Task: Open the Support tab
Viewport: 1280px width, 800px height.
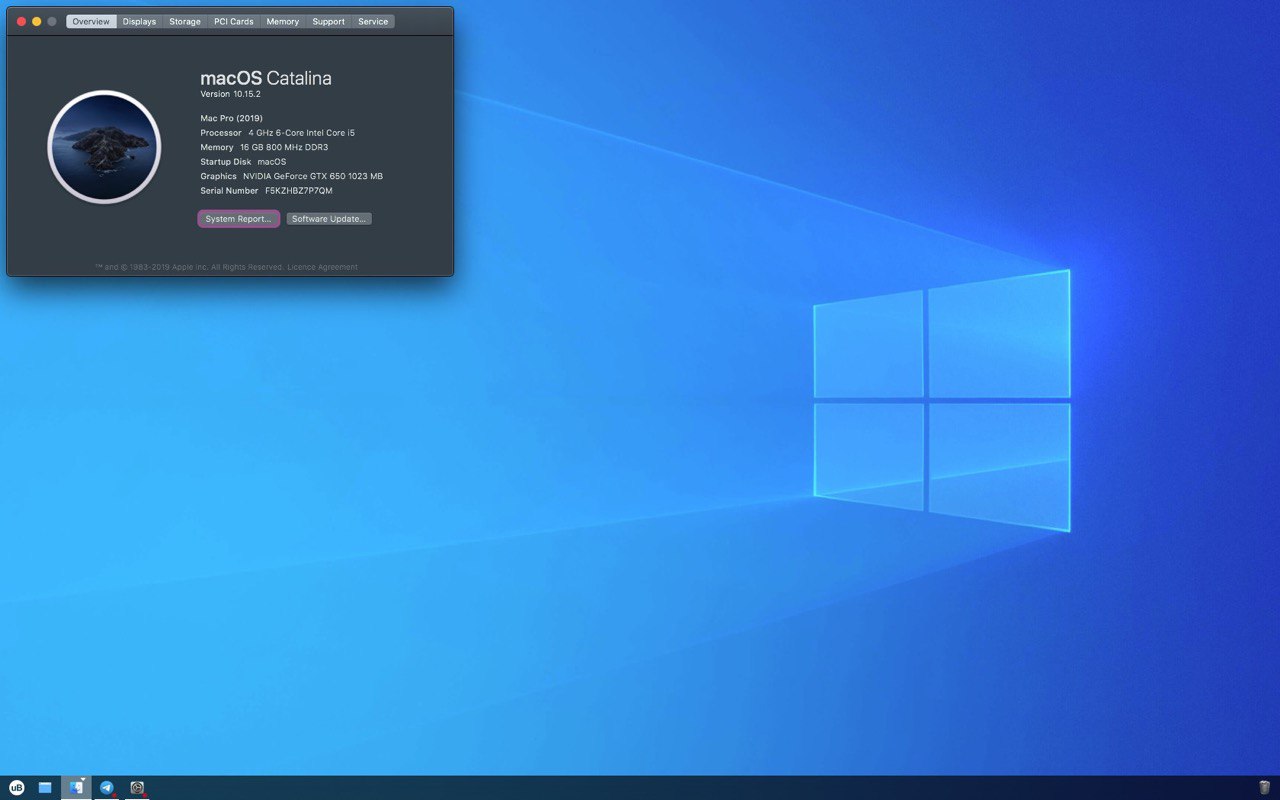Action: pyautogui.click(x=328, y=21)
